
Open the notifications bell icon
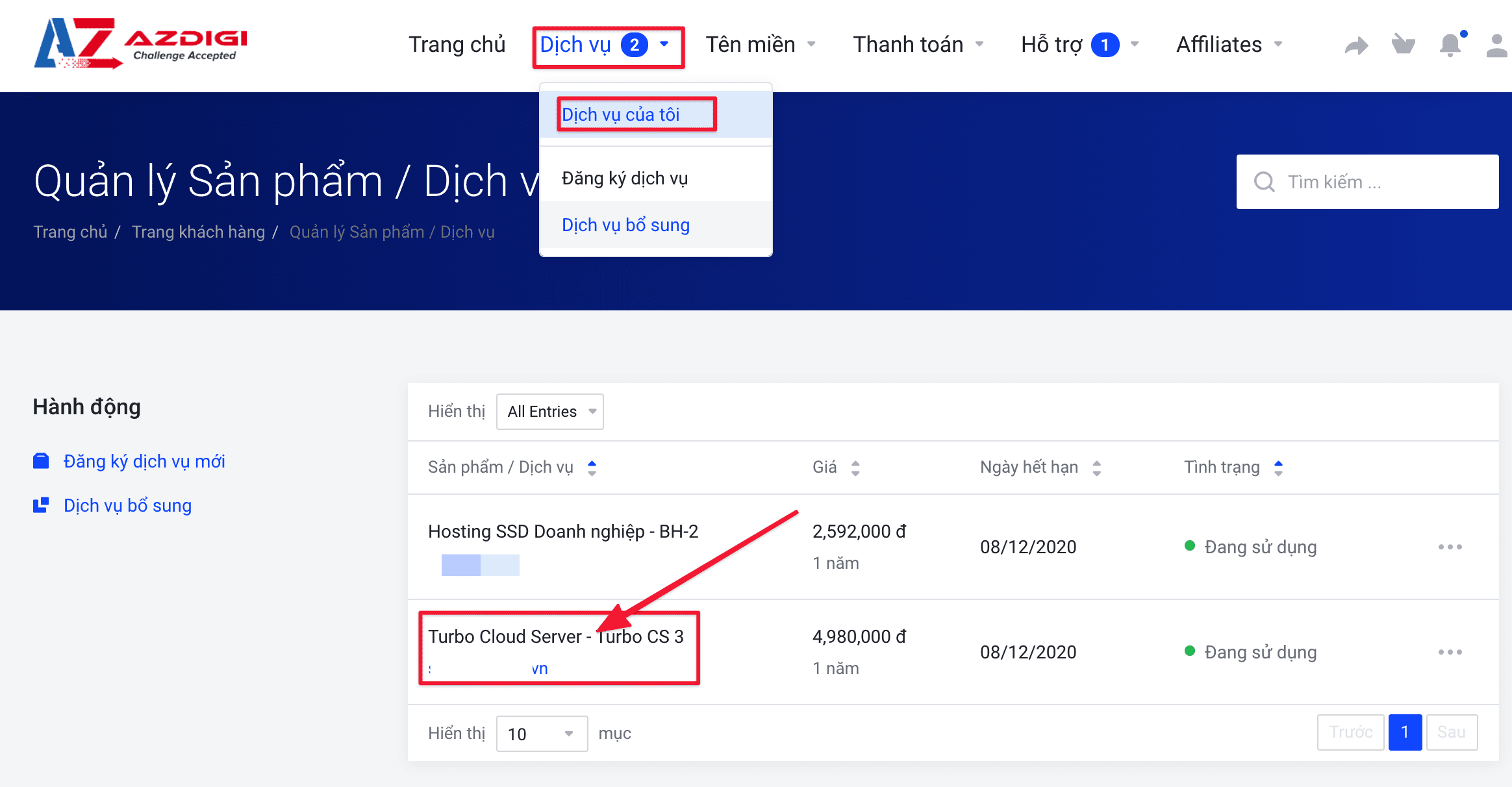[x=1450, y=45]
